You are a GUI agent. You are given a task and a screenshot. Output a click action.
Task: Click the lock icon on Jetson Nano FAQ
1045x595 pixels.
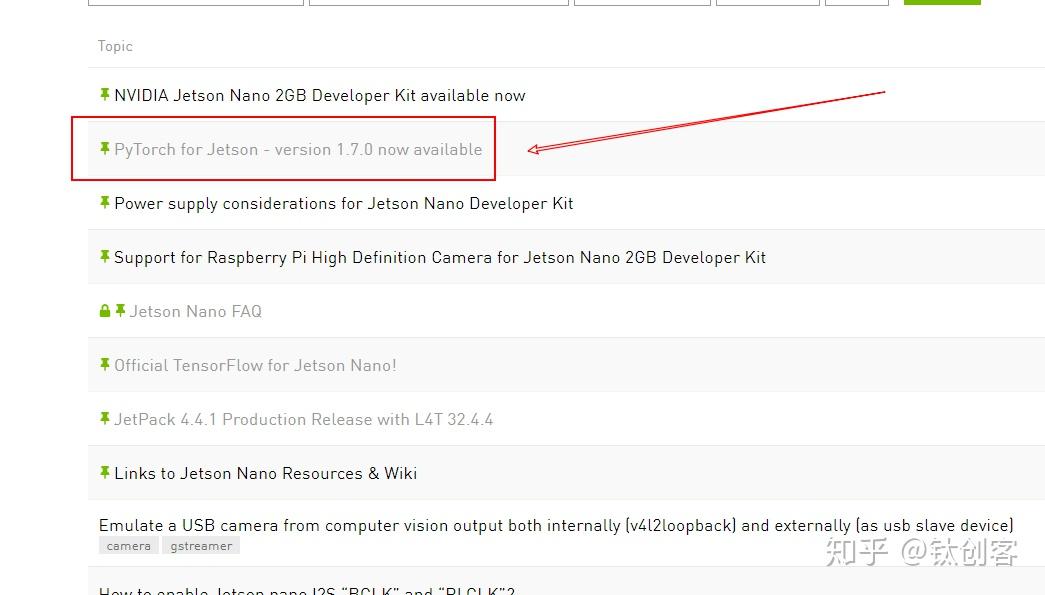(x=105, y=311)
